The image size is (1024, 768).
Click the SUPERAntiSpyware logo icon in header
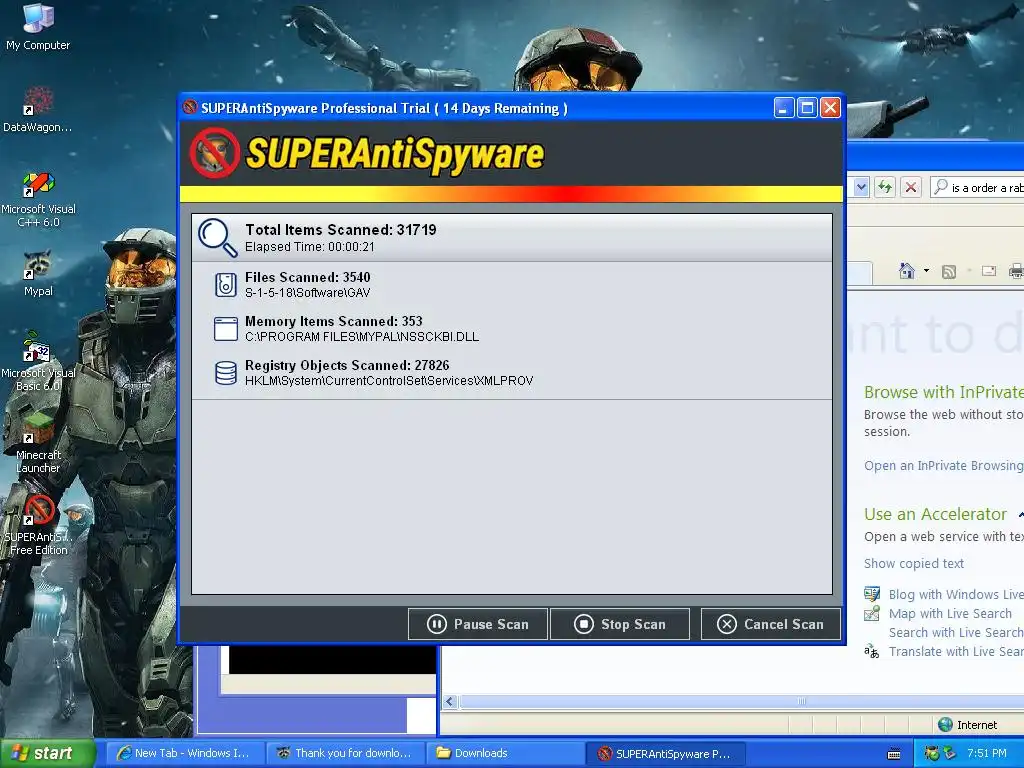tap(214, 153)
